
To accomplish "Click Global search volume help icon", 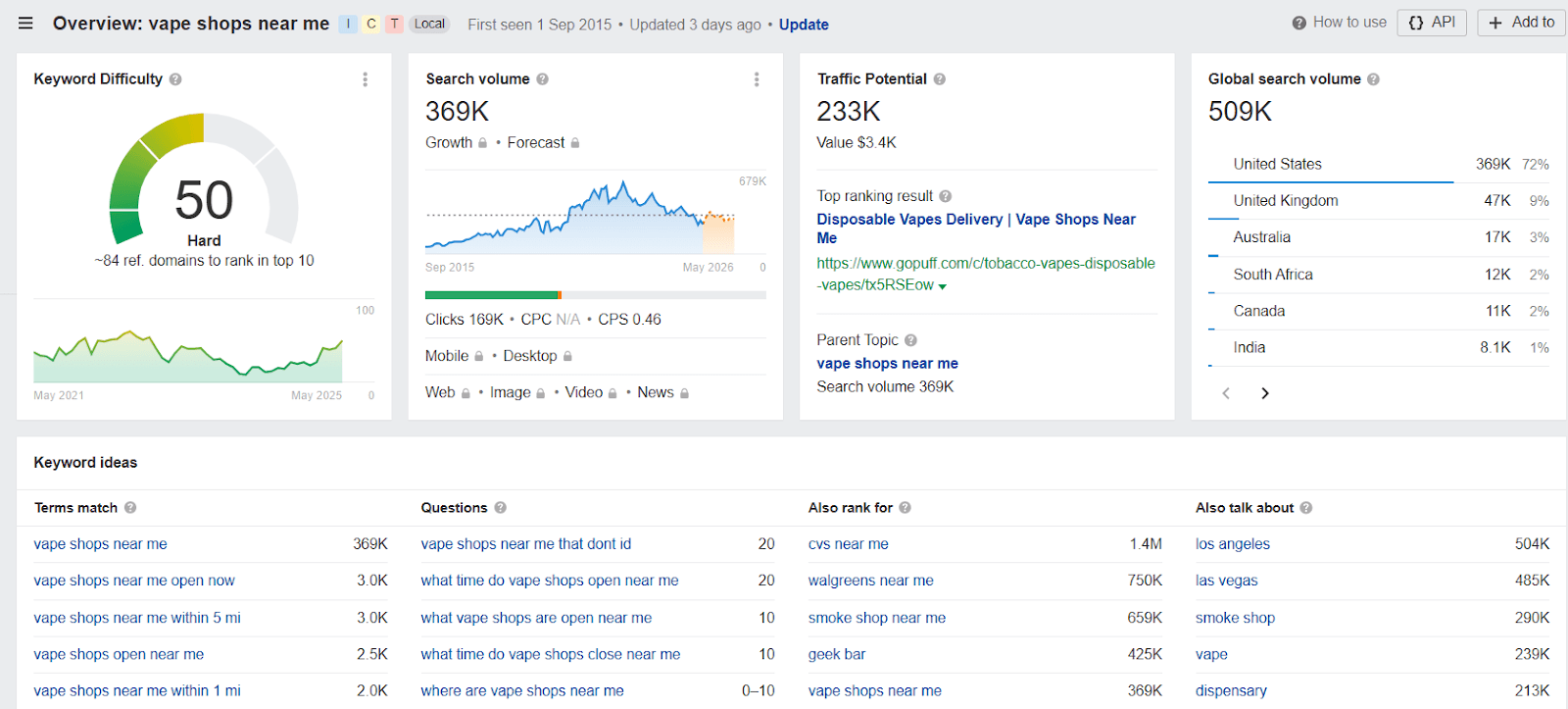I will pos(1373,79).
